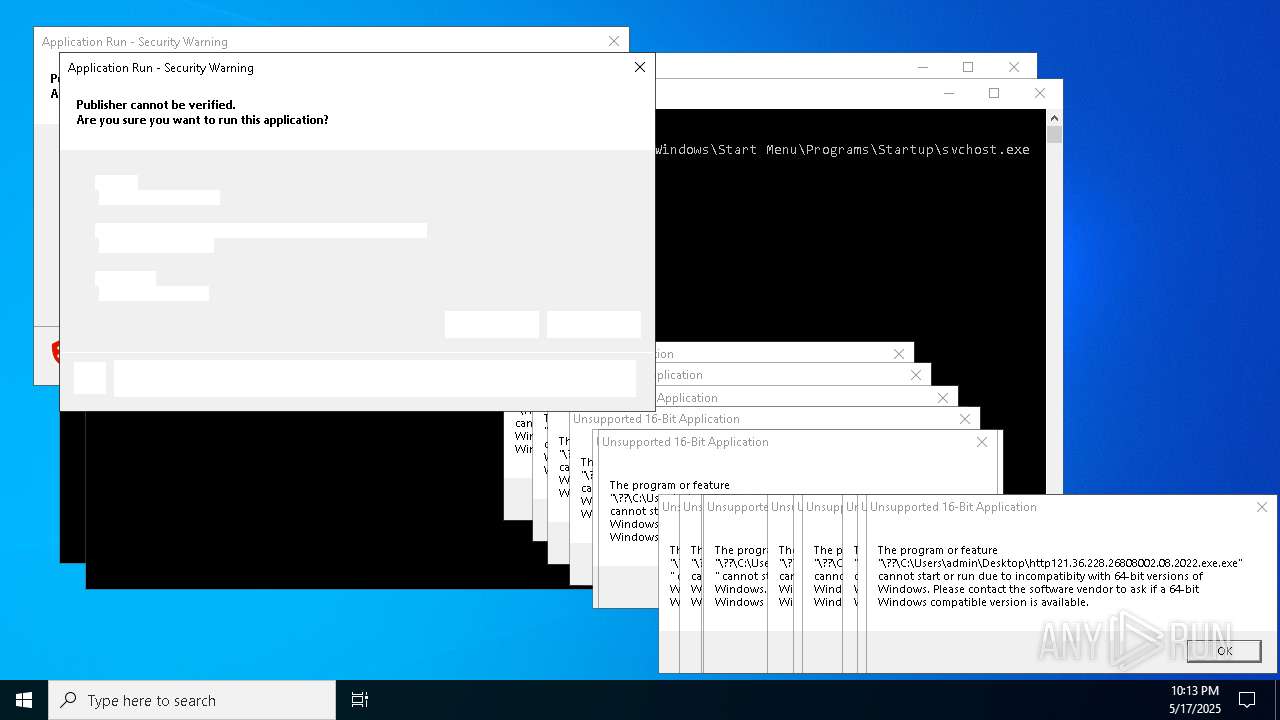Click "Are you sure you want to run this application?"
Image resolution: width=1280 pixels, height=720 pixels.
click(202, 120)
